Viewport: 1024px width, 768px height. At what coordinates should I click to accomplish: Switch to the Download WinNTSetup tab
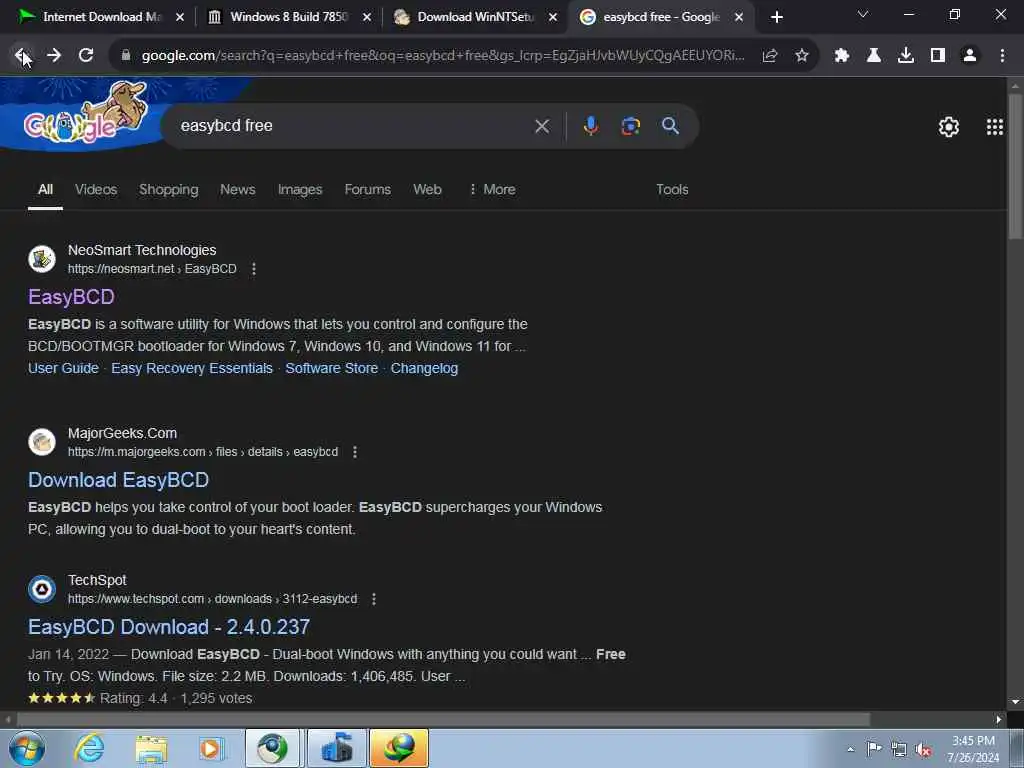click(x=475, y=17)
